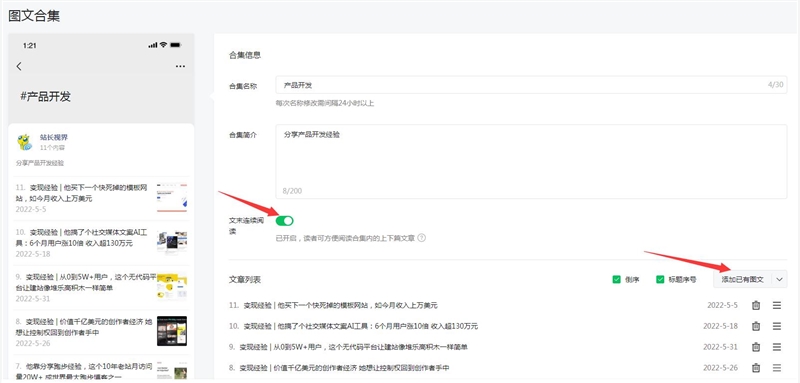Click the 站长视界 account avatar

pos(24,142)
